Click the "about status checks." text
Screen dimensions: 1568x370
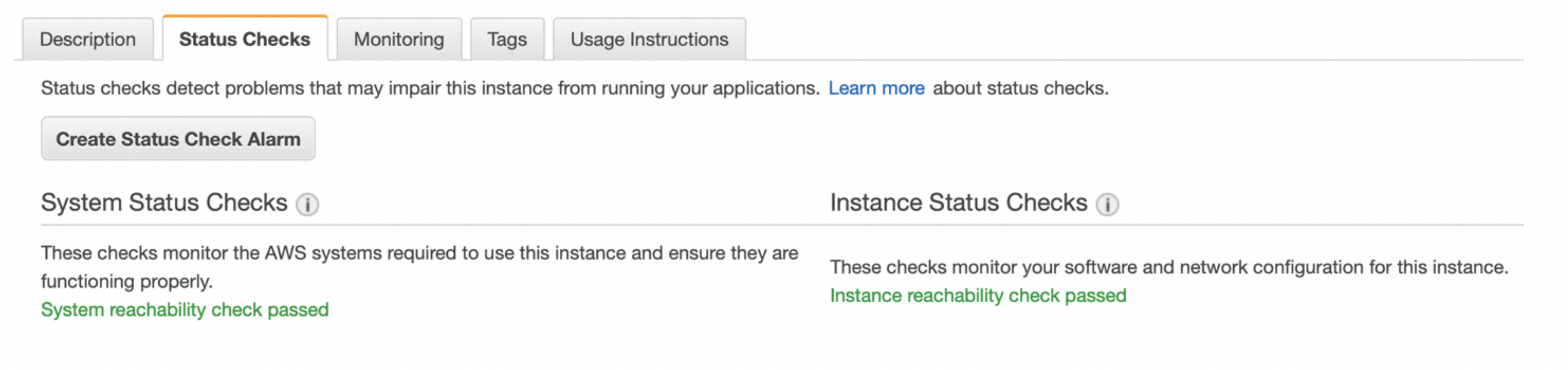[1020, 88]
